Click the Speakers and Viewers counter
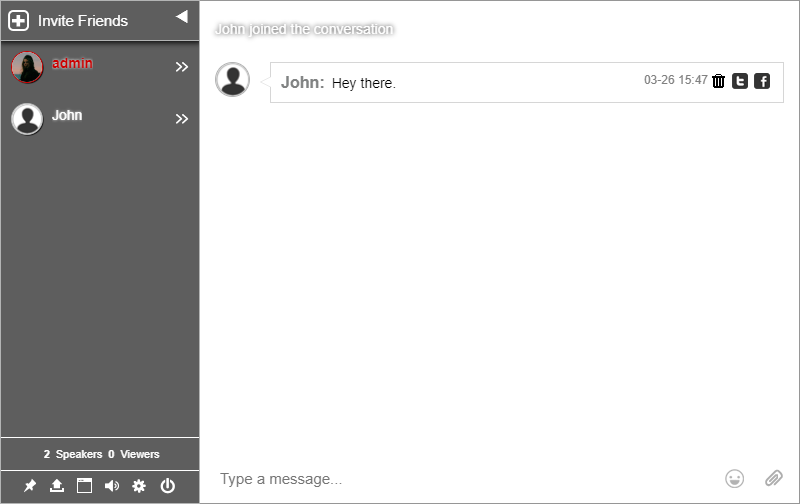 tap(101, 454)
